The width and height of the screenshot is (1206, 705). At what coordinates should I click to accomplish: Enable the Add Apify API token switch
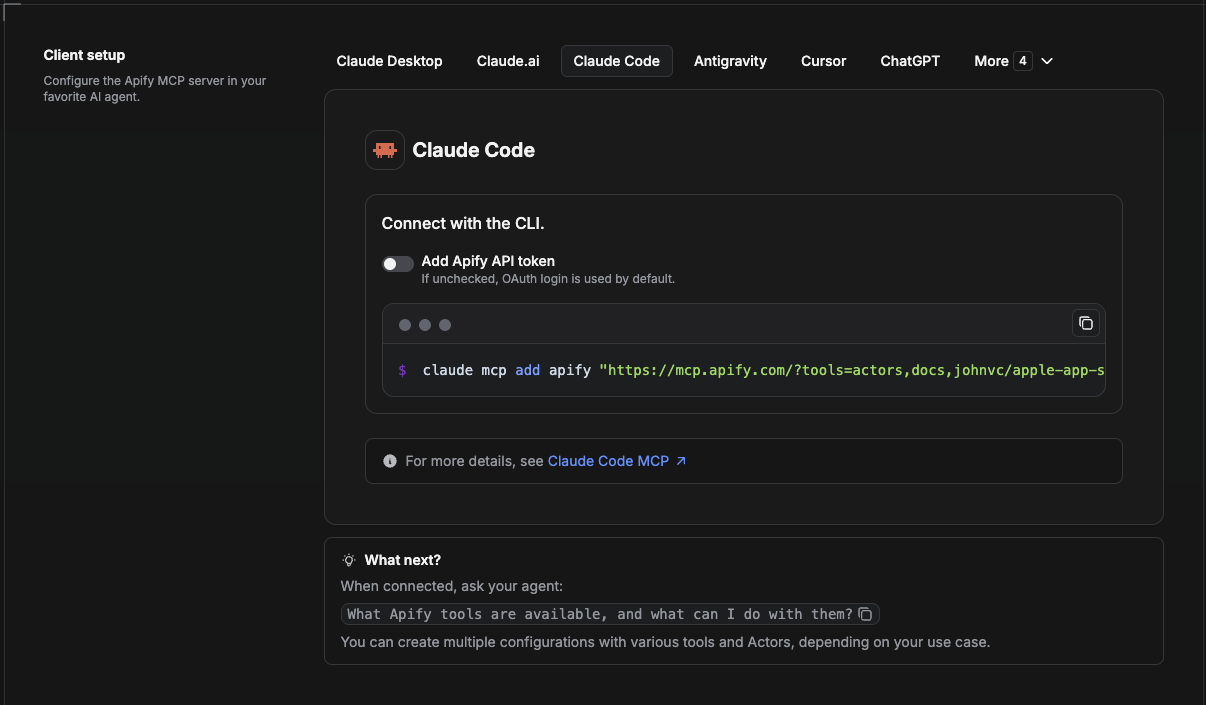point(397,264)
